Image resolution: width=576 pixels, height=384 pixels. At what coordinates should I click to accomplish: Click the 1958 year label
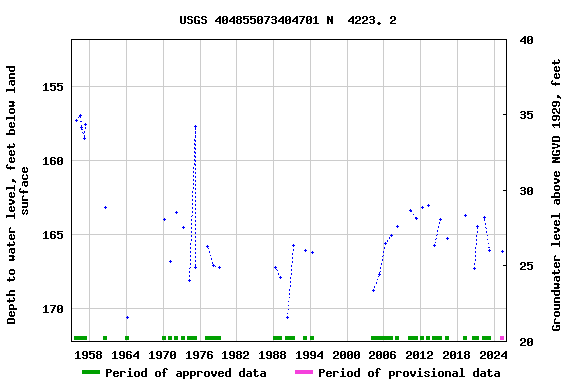tap(88, 355)
